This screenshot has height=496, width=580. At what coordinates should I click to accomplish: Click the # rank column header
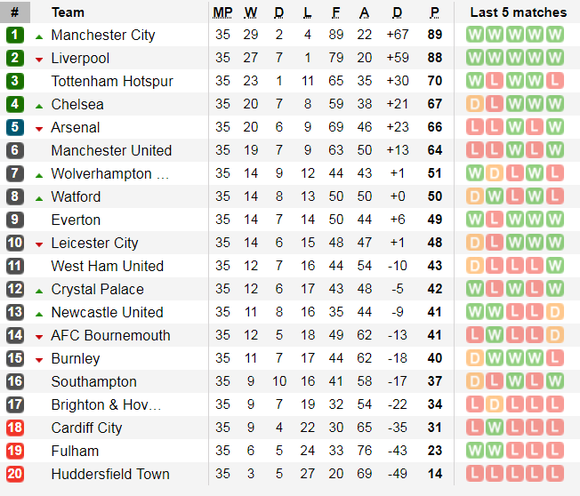(x=15, y=12)
